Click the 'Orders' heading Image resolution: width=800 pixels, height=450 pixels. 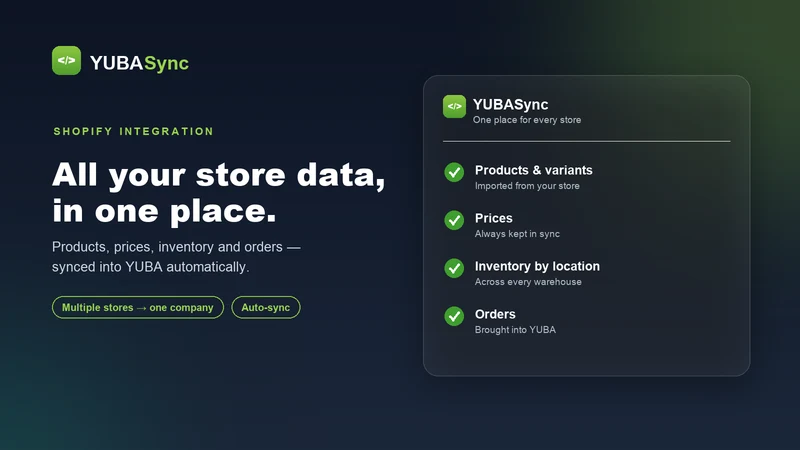[x=495, y=314]
